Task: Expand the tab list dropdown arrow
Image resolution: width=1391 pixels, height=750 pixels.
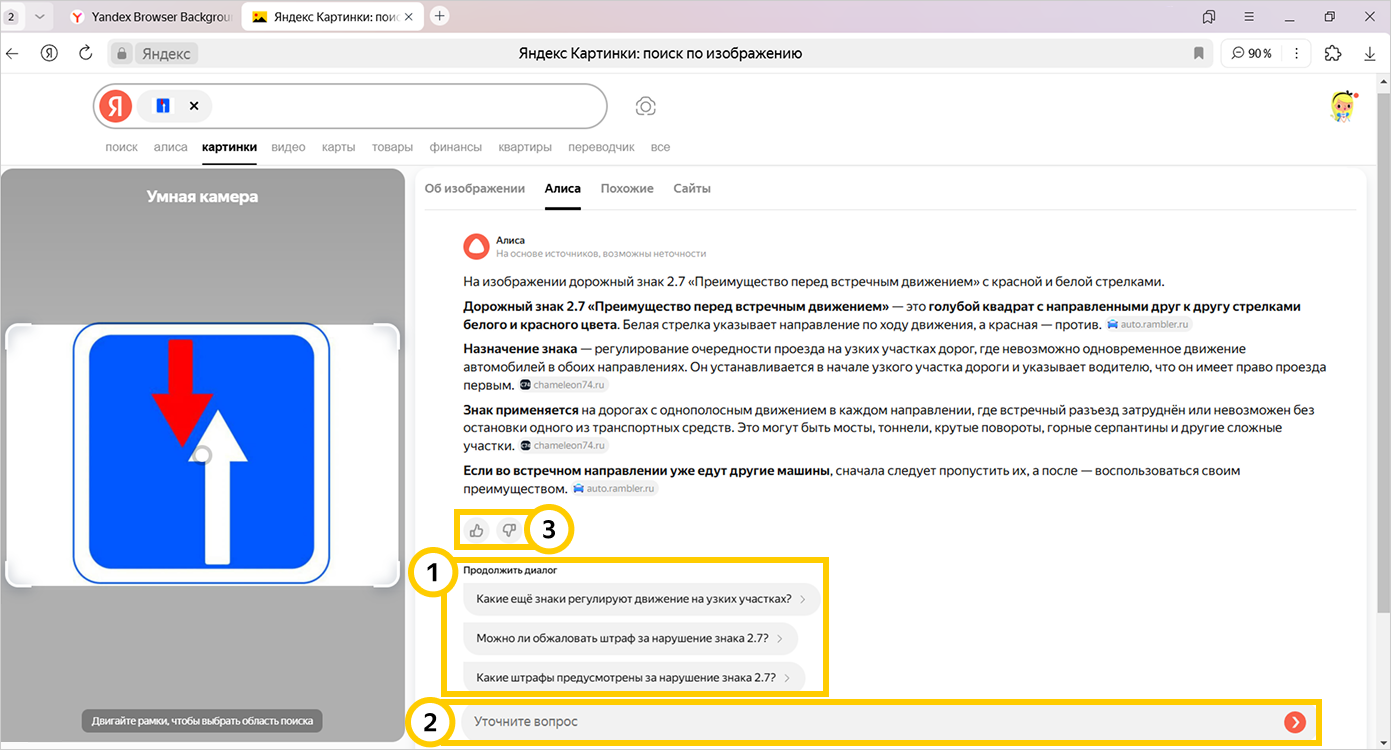Action: click(x=40, y=16)
